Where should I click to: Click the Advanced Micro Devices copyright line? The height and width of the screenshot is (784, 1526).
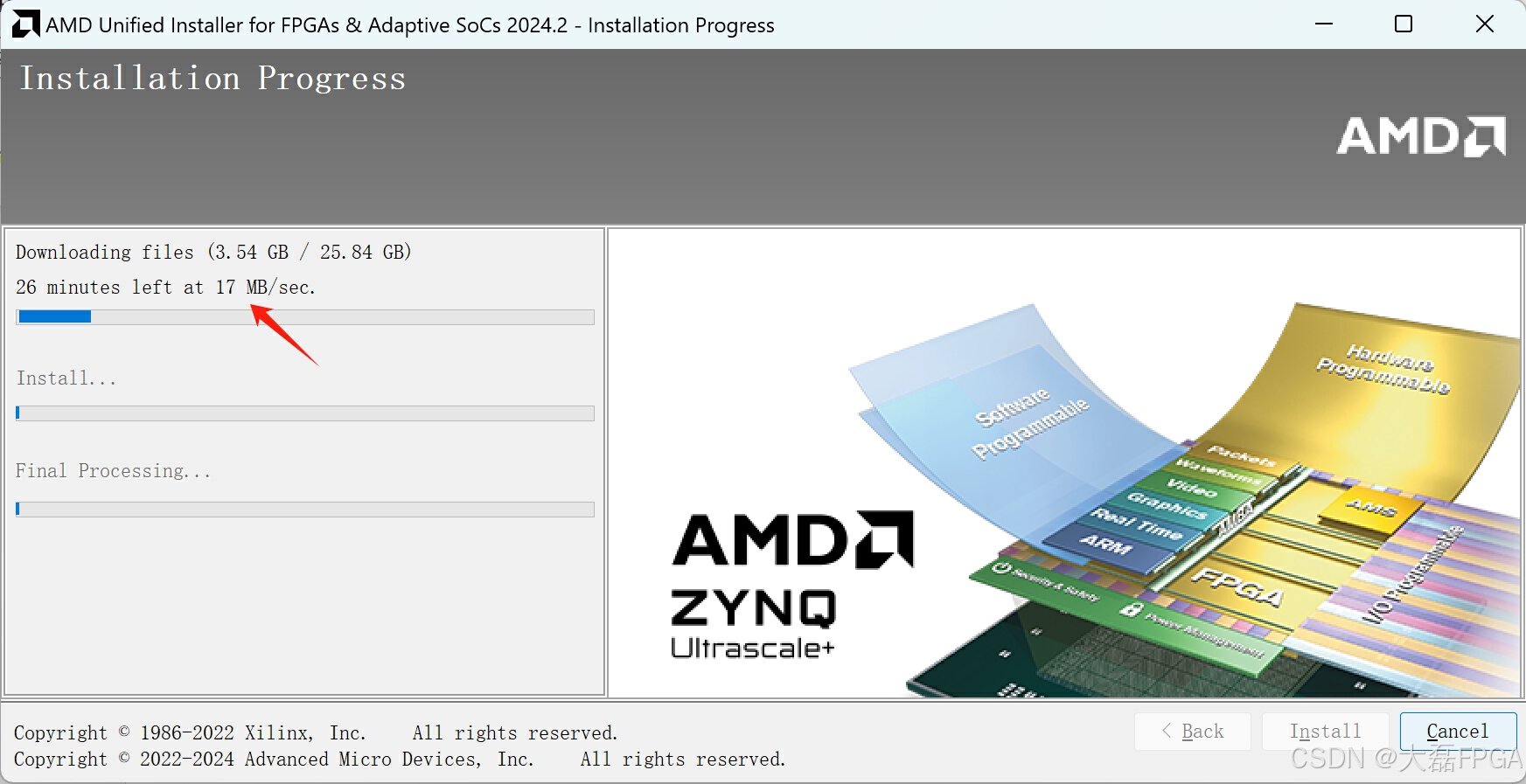[x=400, y=759]
